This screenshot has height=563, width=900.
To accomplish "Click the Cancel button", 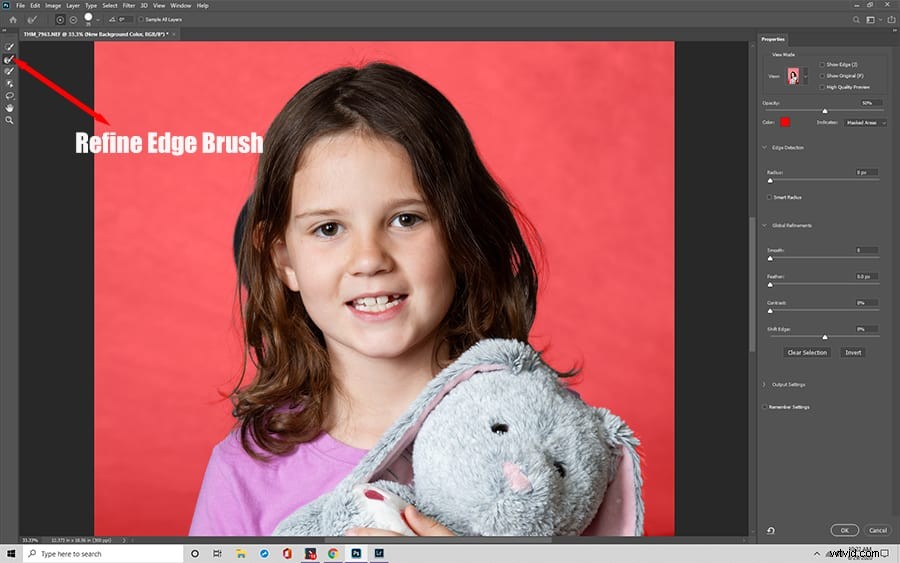I will 878,530.
